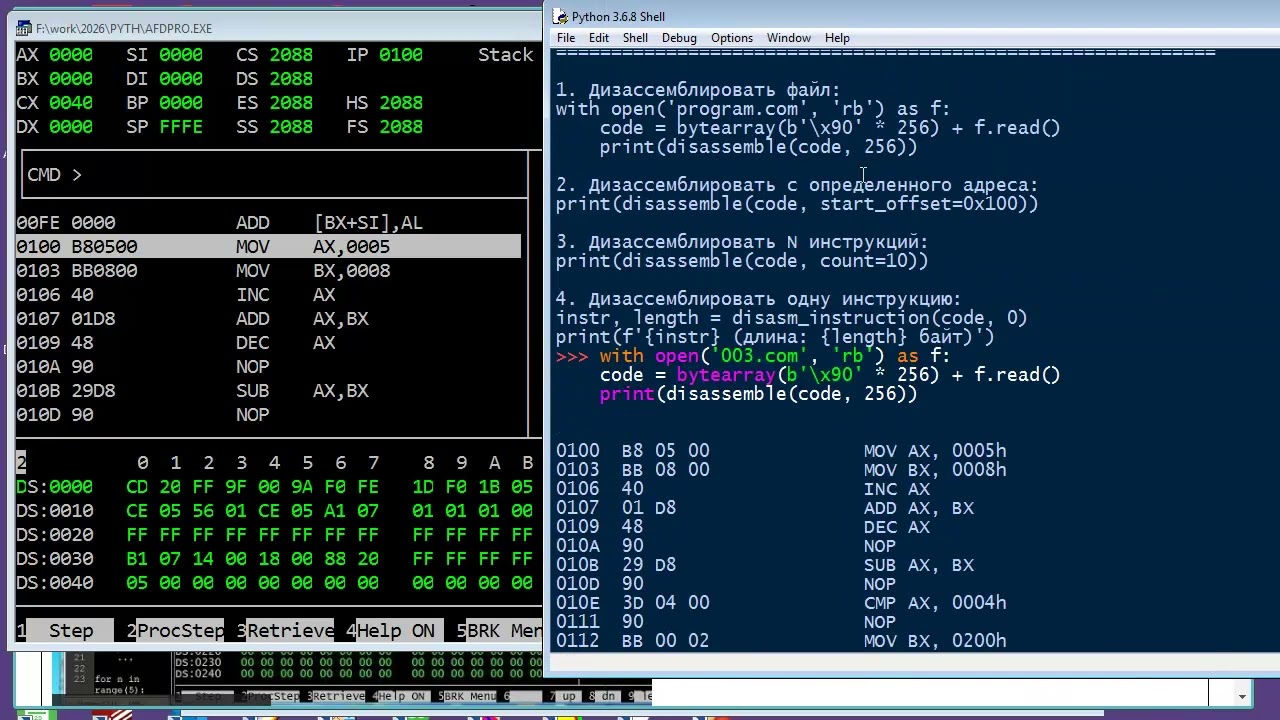Viewport: 1280px width, 720px height.
Task: Open the Help menu in Python Shell
Action: 837,38
